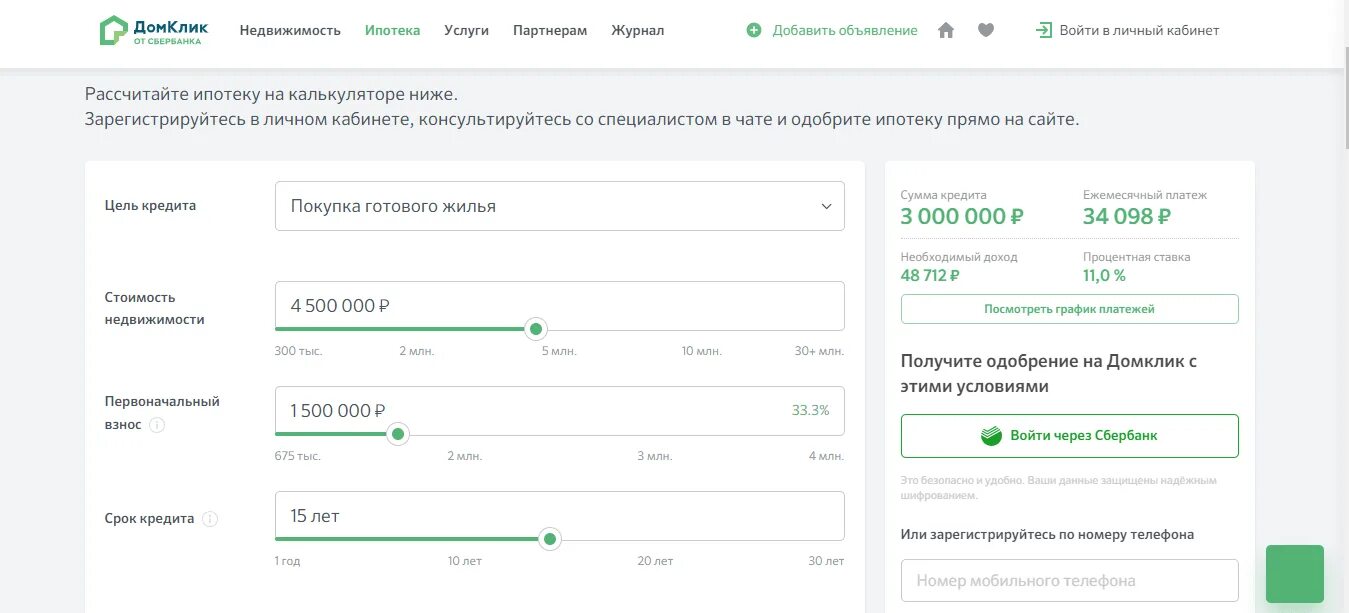Open favorites via the heart icon

[986, 30]
